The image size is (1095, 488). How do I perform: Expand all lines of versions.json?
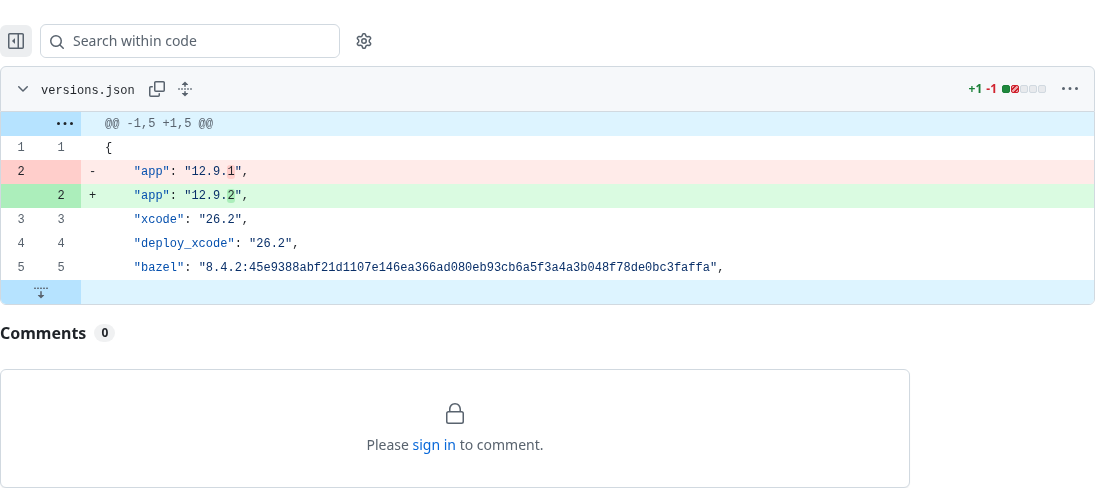(184, 89)
